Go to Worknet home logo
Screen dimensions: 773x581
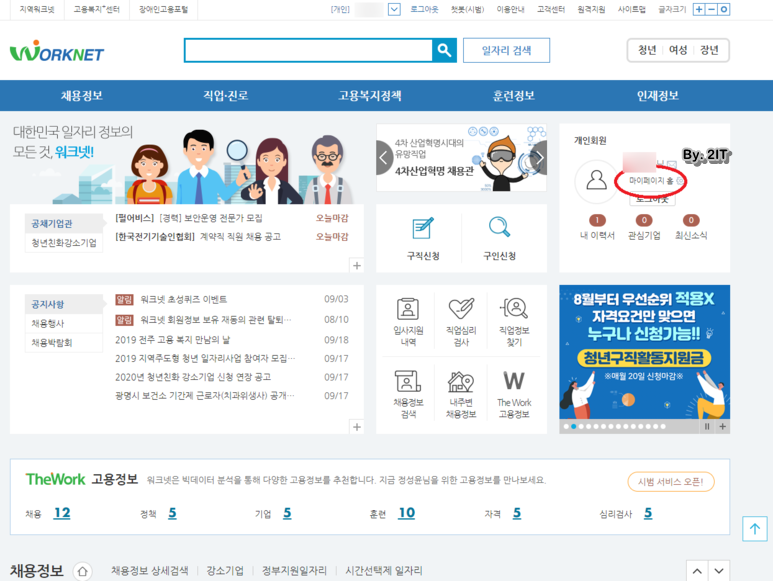point(57,51)
